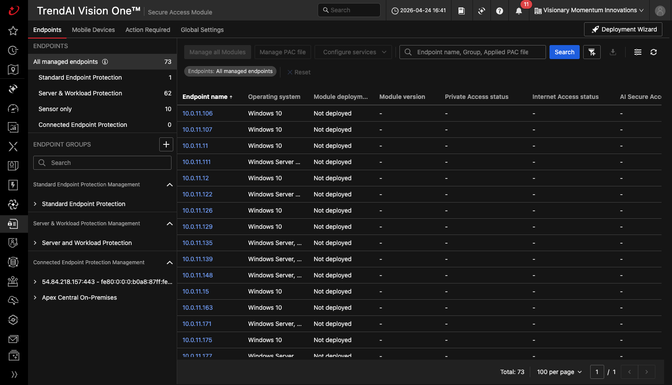Open the map-pin sidebar icon
The image size is (672, 385).
pos(13,69)
